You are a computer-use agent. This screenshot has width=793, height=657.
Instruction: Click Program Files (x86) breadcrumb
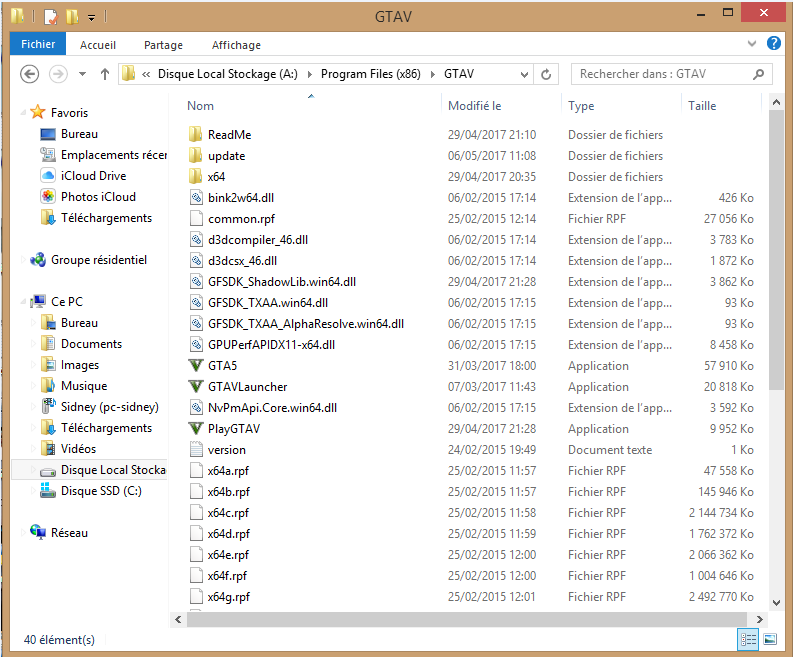pos(371,74)
